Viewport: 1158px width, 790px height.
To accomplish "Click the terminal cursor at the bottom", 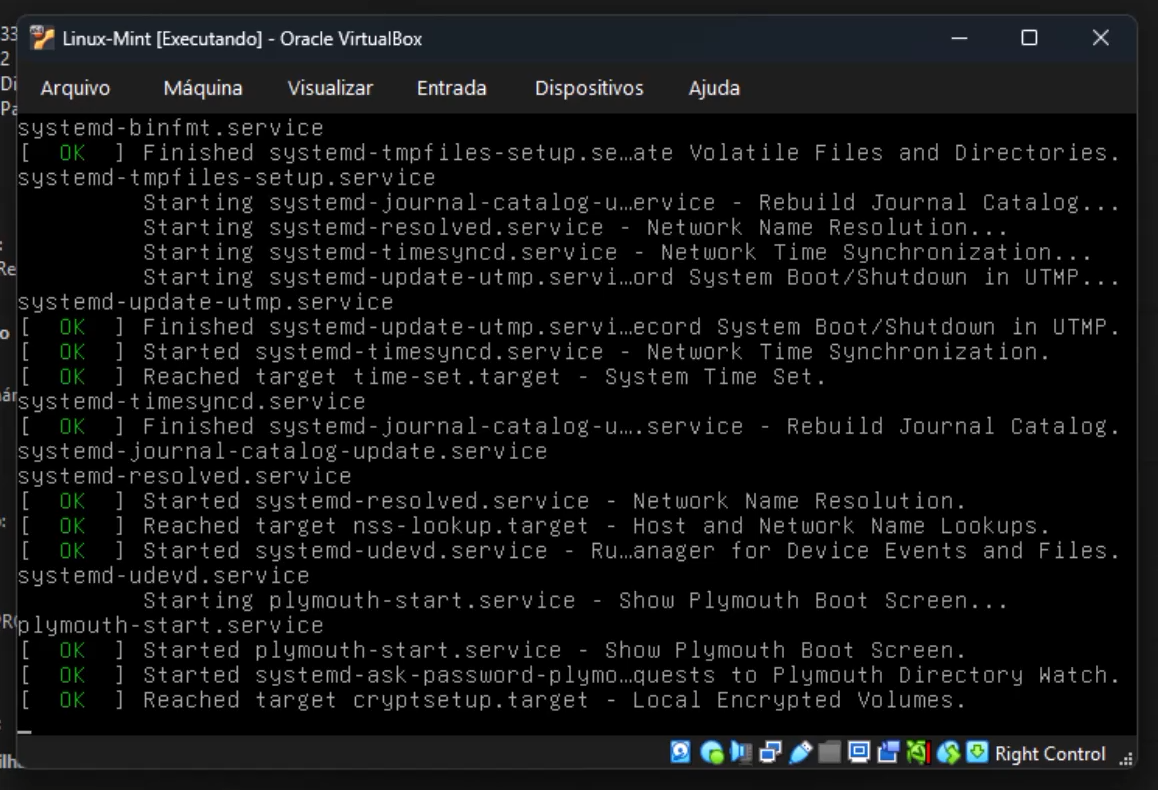I will coord(24,732).
